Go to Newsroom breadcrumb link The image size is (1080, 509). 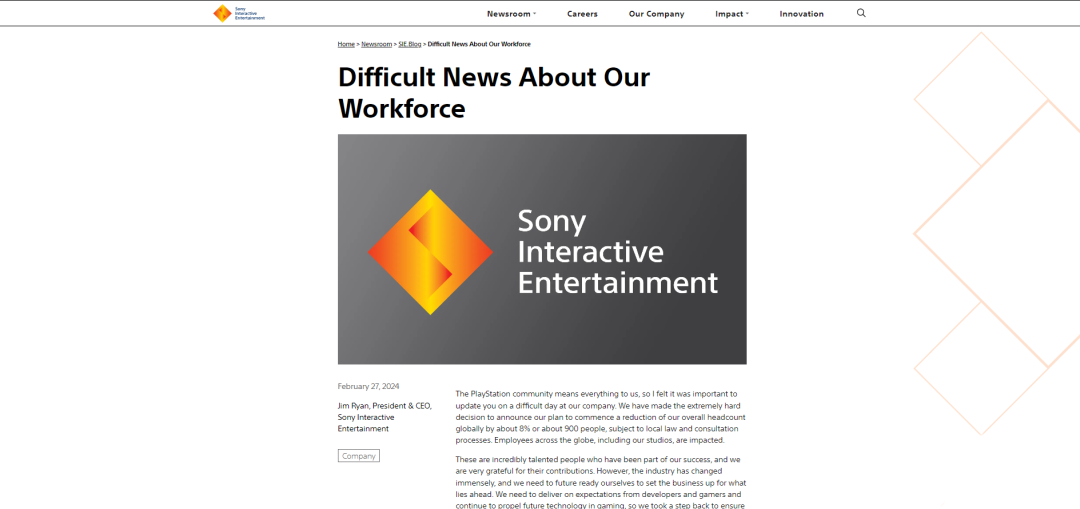(x=376, y=44)
